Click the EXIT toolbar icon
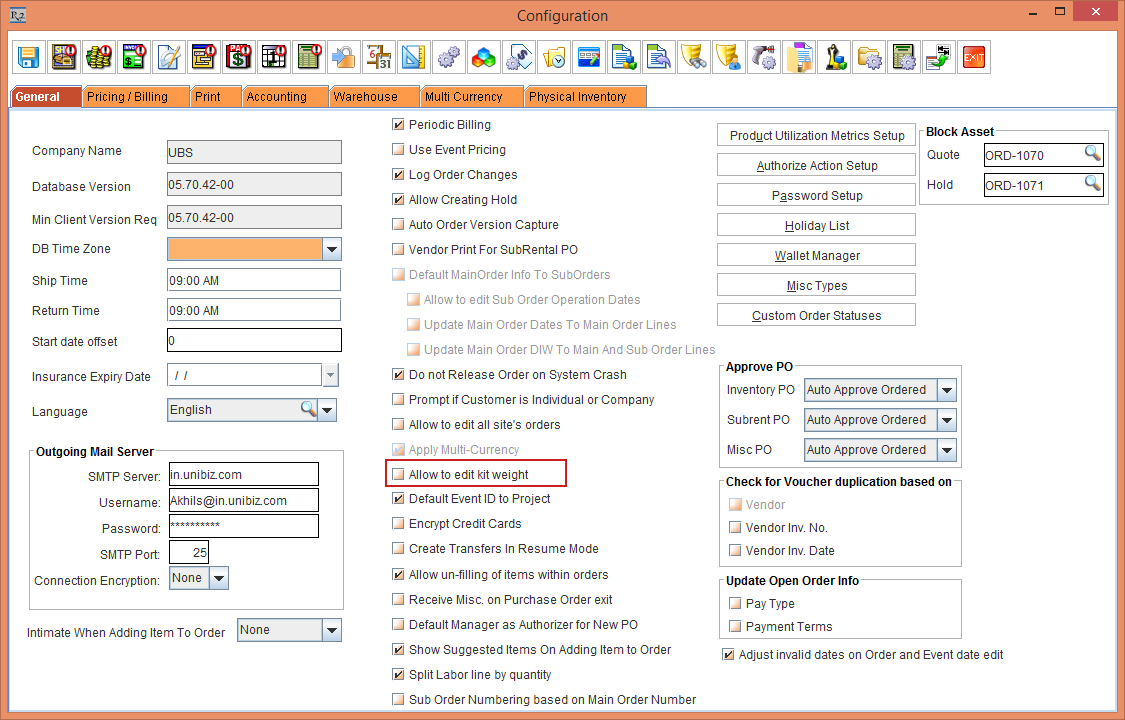This screenshot has height=720, width=1125. point(973,57)
